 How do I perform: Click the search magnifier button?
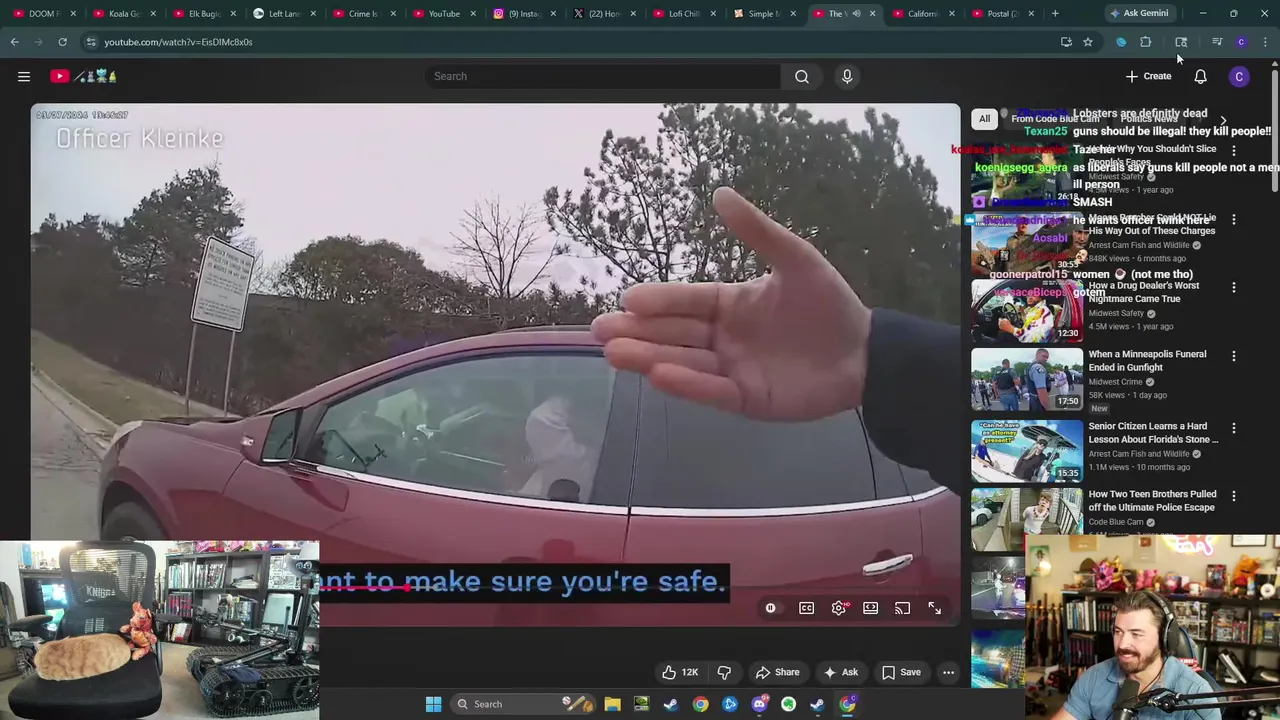802,76
